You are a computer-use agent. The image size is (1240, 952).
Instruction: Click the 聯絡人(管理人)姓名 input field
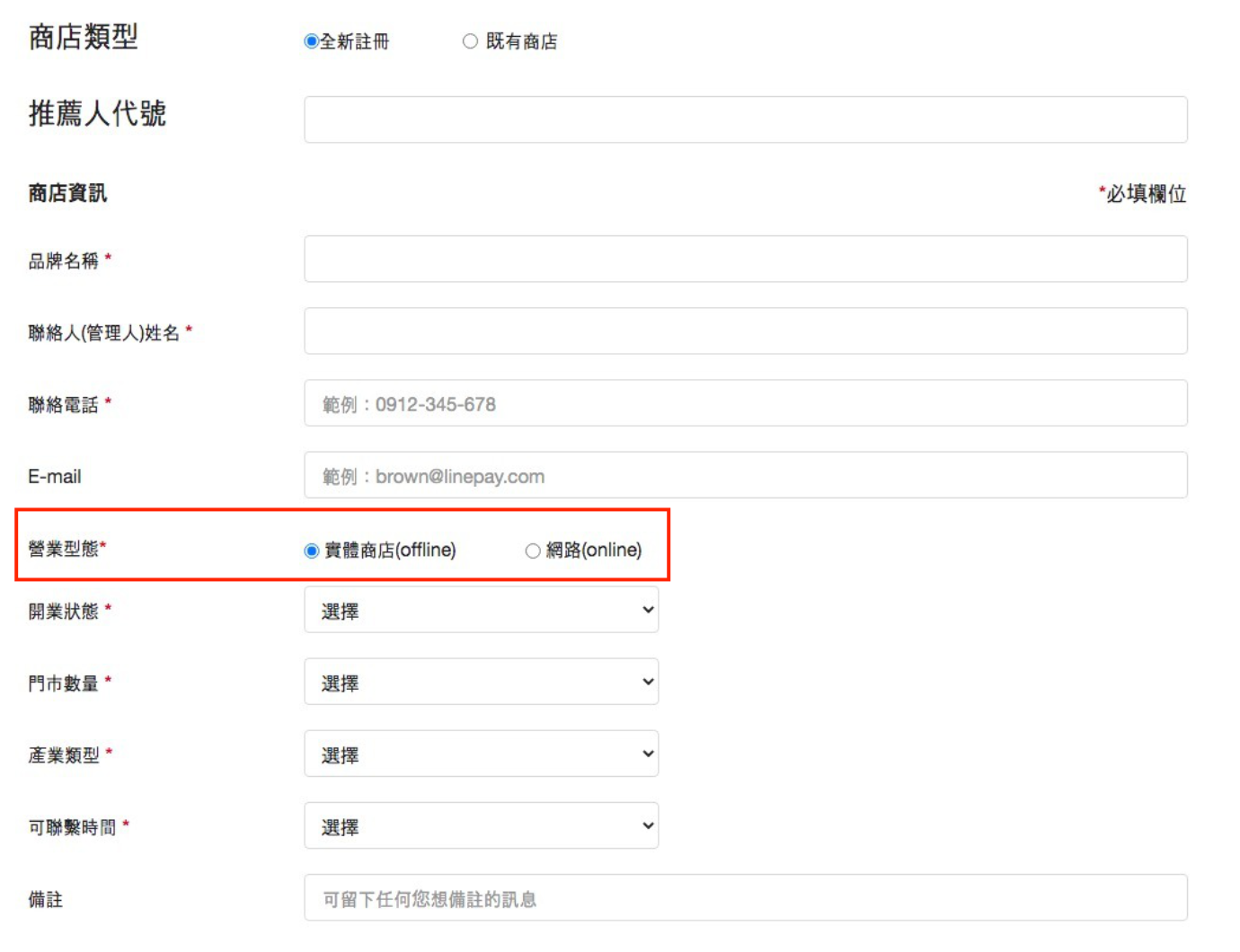point(746,331)
